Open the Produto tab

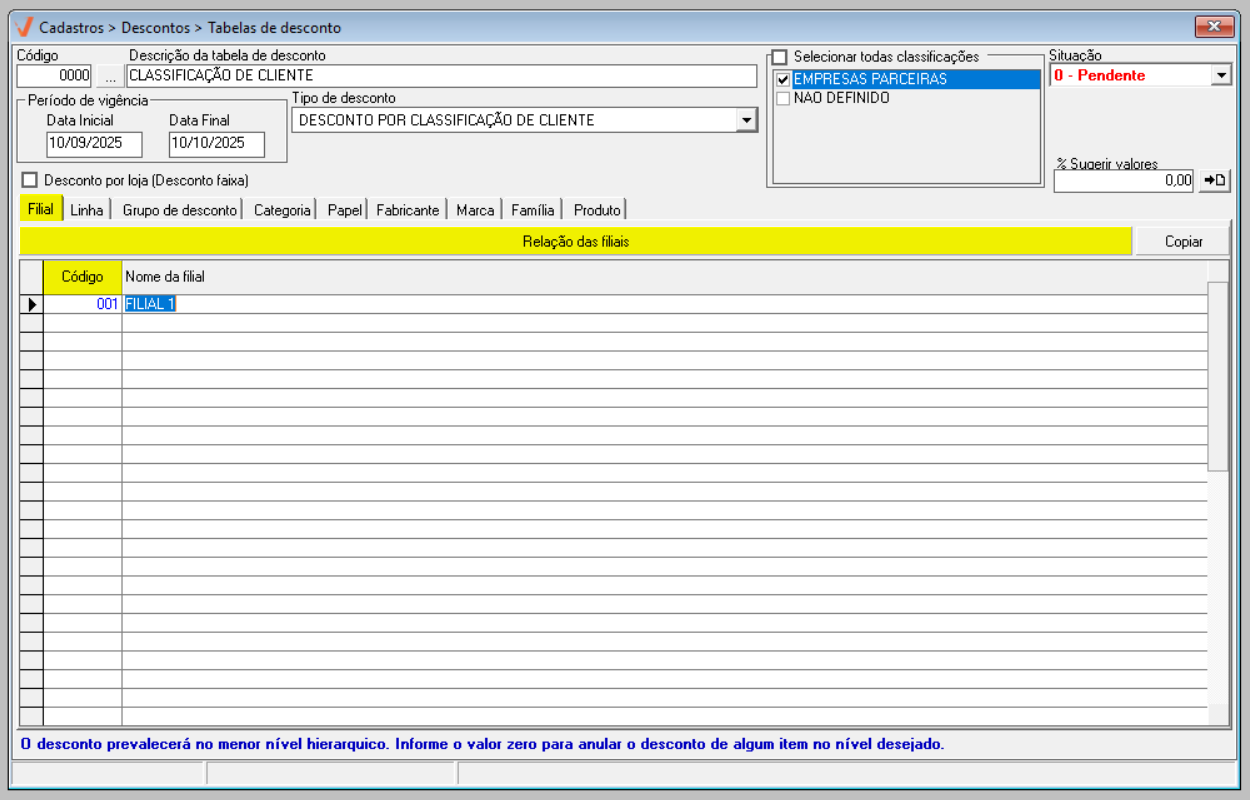(x=597, y=210)
